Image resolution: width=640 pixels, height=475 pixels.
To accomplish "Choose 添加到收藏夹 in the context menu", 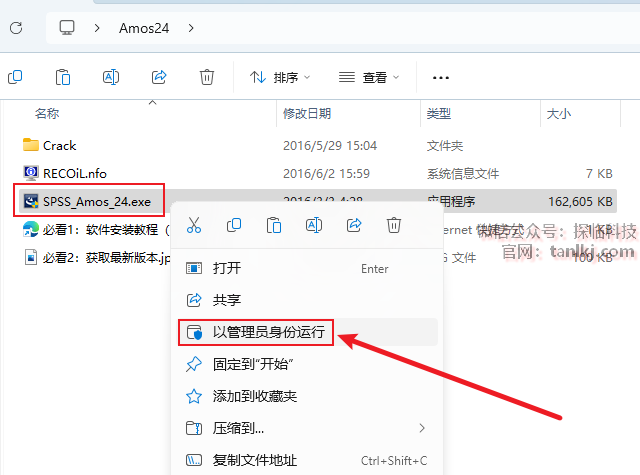I will point(308,396).
